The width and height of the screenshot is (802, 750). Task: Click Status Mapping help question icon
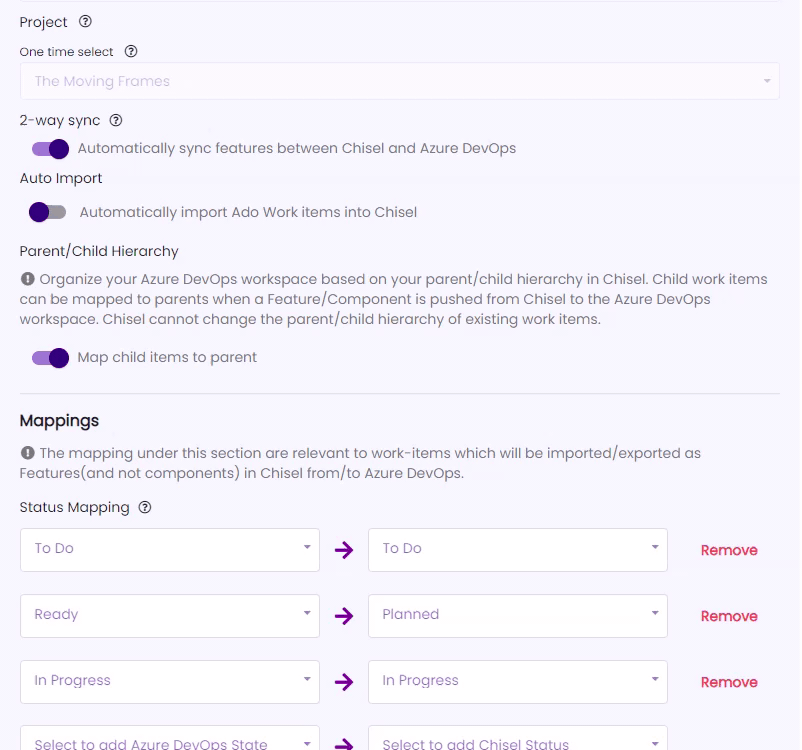[145, 507]
